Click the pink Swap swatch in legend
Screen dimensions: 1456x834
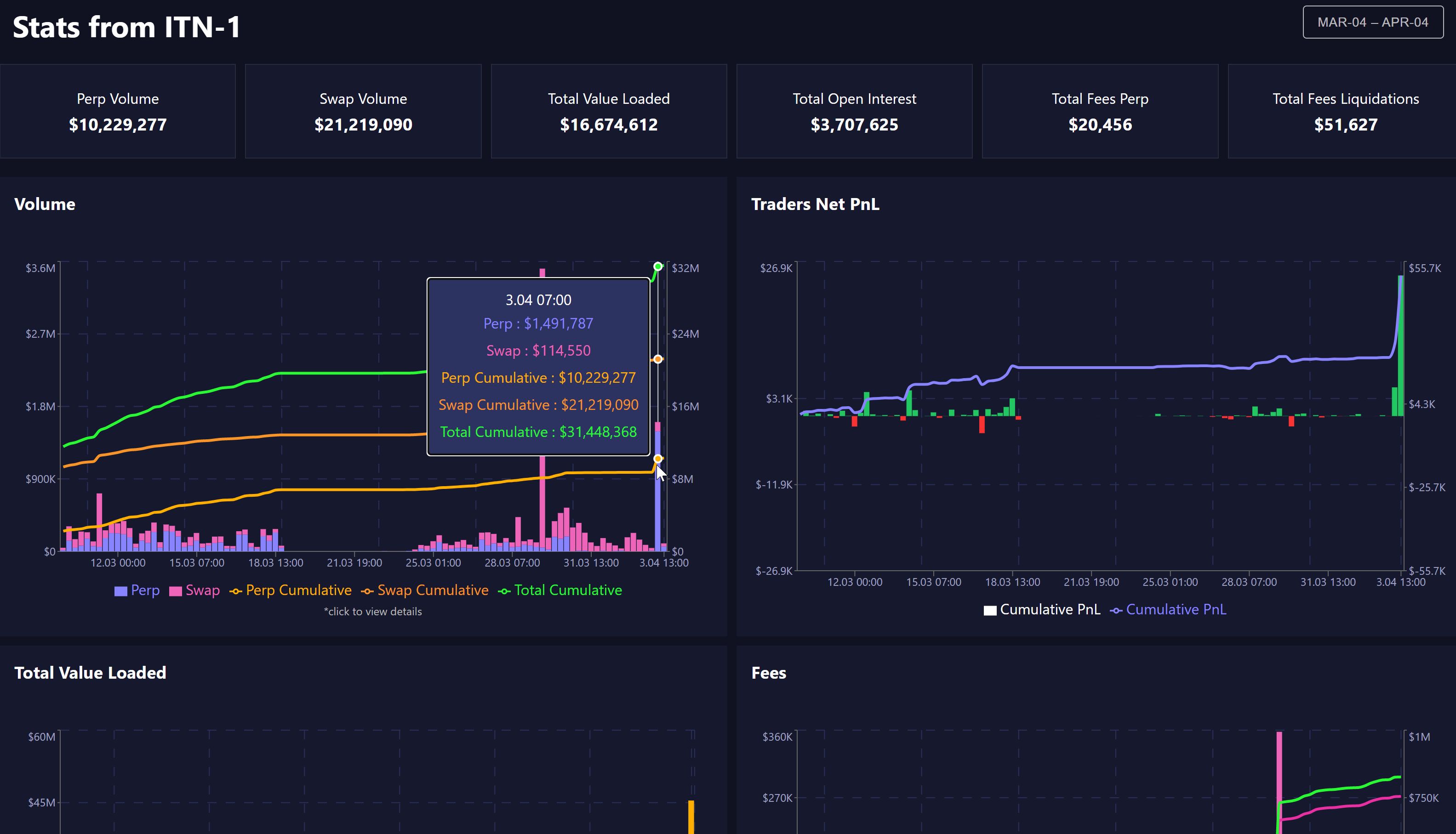point(176,591)
